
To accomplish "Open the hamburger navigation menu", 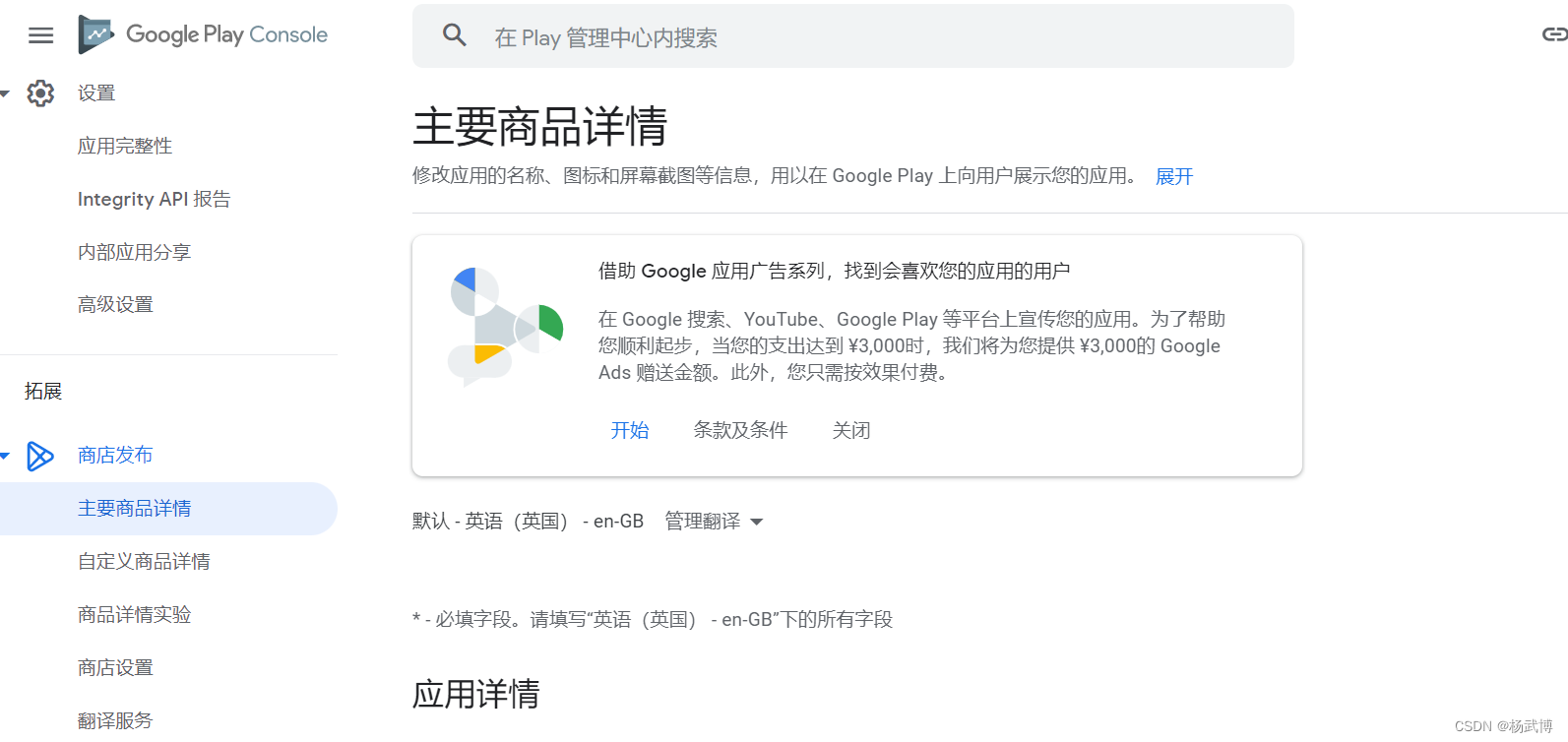I will pos(40,35).
